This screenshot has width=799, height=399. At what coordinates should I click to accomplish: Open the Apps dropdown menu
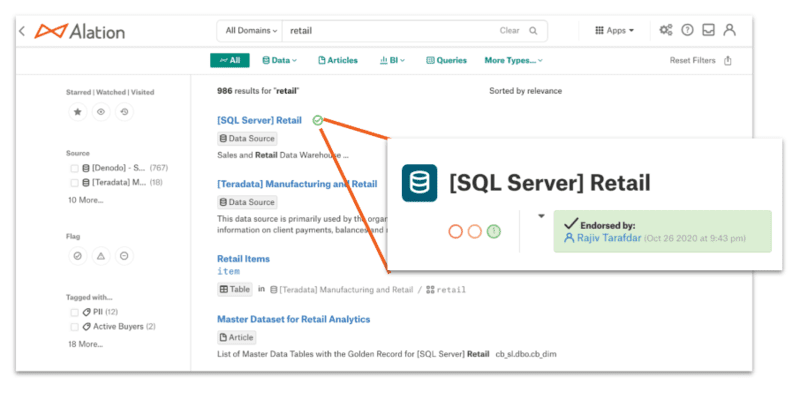pyautogui.click(x=615, y=31)
